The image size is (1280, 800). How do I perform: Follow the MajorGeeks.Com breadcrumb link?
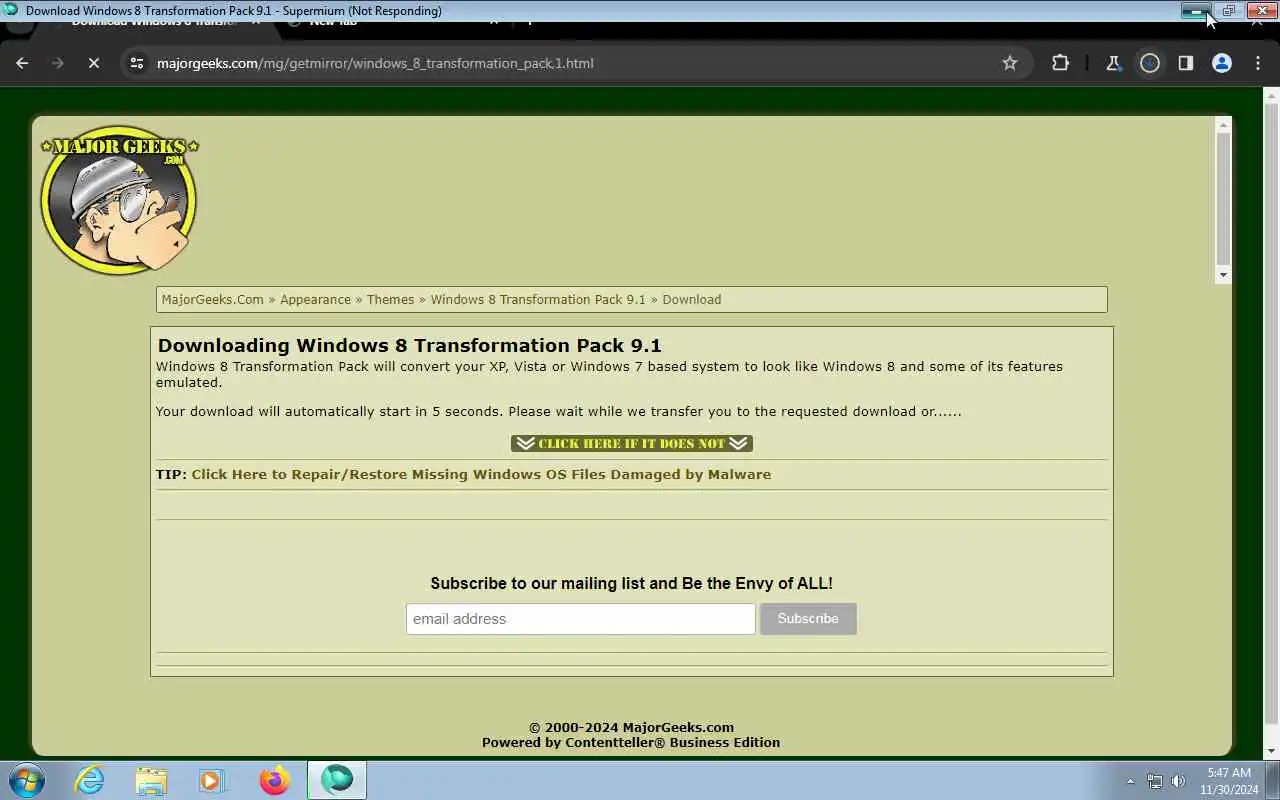[213, 299]
